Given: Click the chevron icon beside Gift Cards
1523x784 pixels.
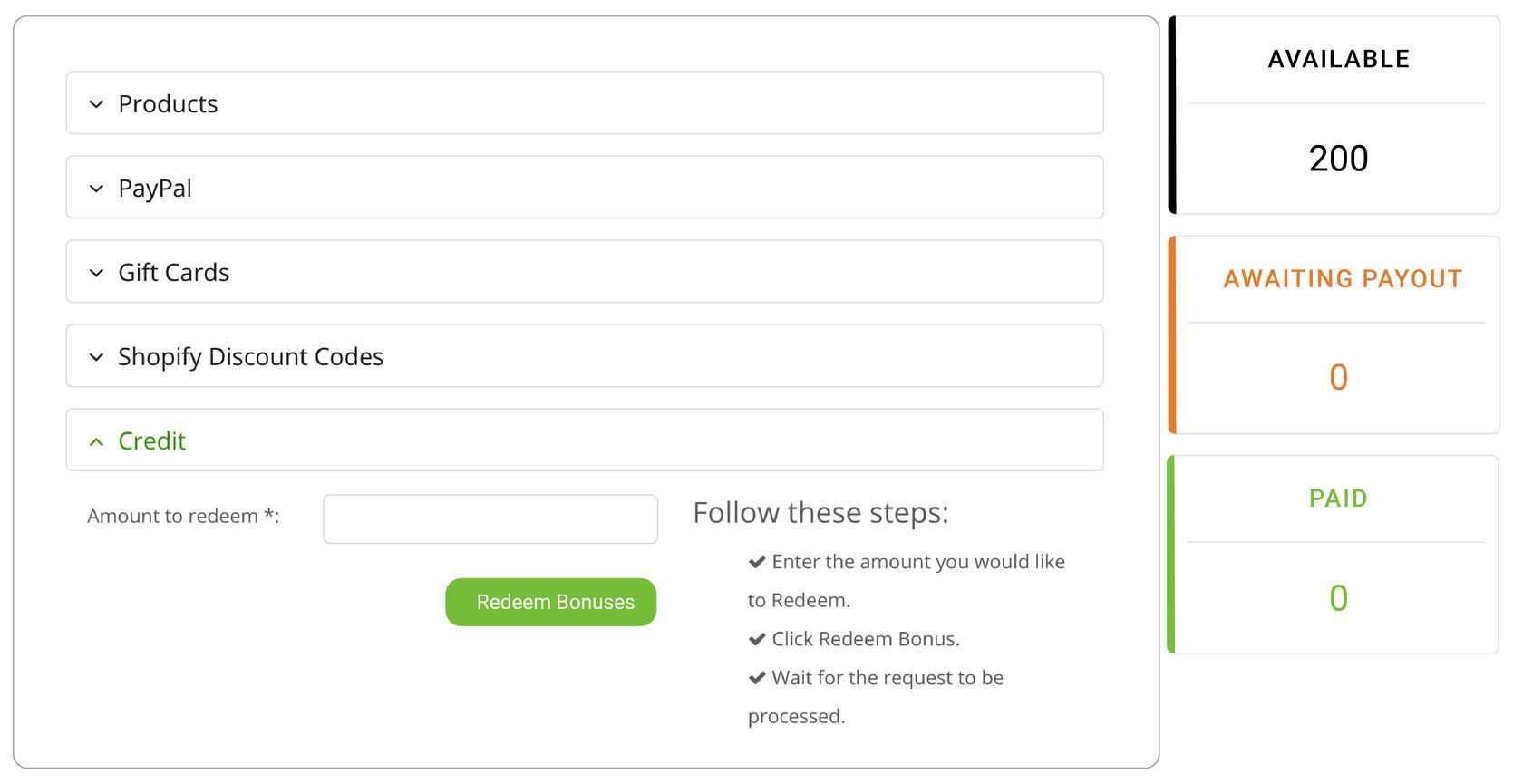Looking at the screenshot, I should pyautogui.click(x=97, y=273).
